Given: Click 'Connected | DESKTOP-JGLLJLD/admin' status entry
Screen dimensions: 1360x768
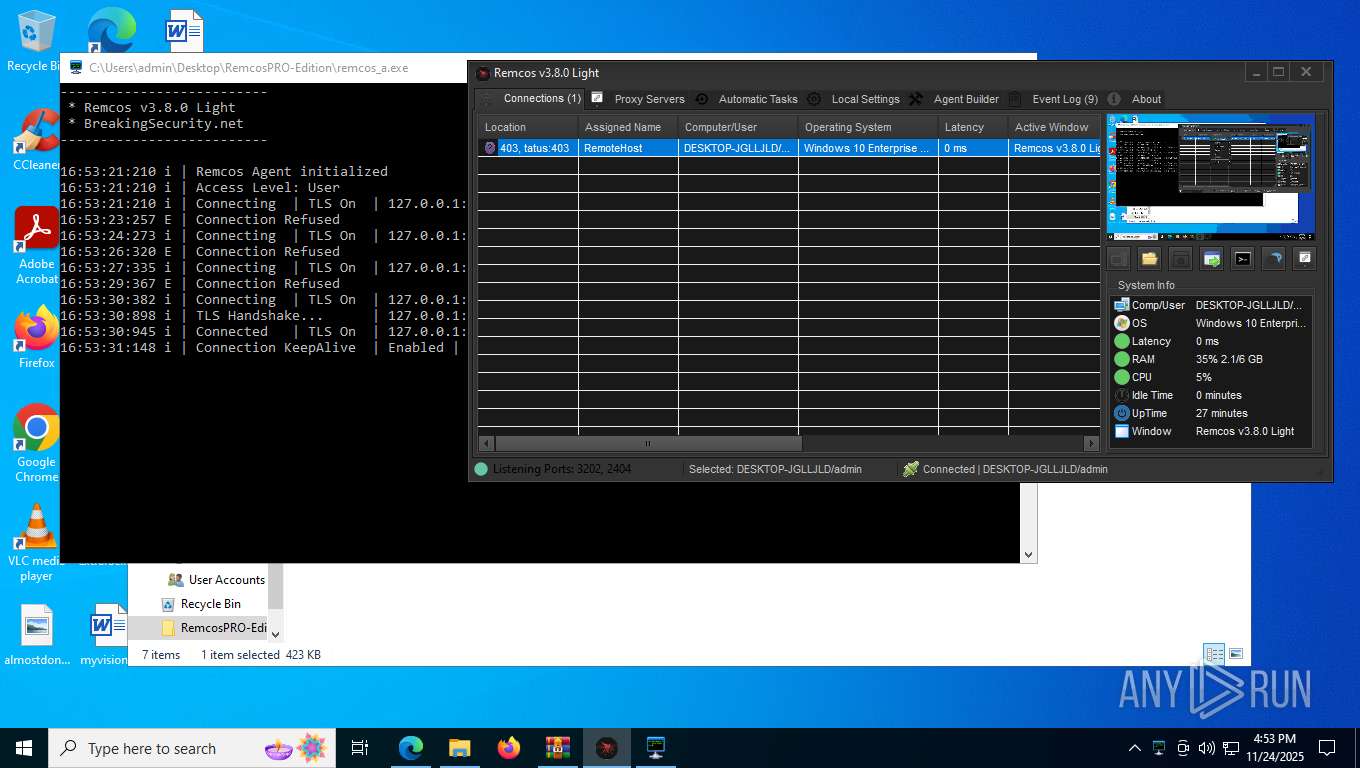Looking at the screenshot, I should tap(1005, 469).
